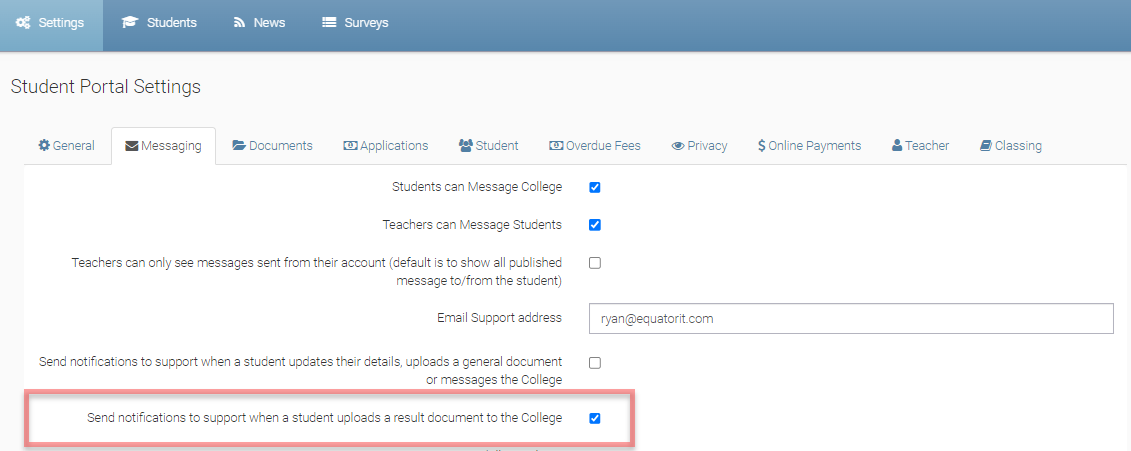1131x451 pixels.
Task: Uncheck Students can Message College
Action: click(x=595, y=187)
